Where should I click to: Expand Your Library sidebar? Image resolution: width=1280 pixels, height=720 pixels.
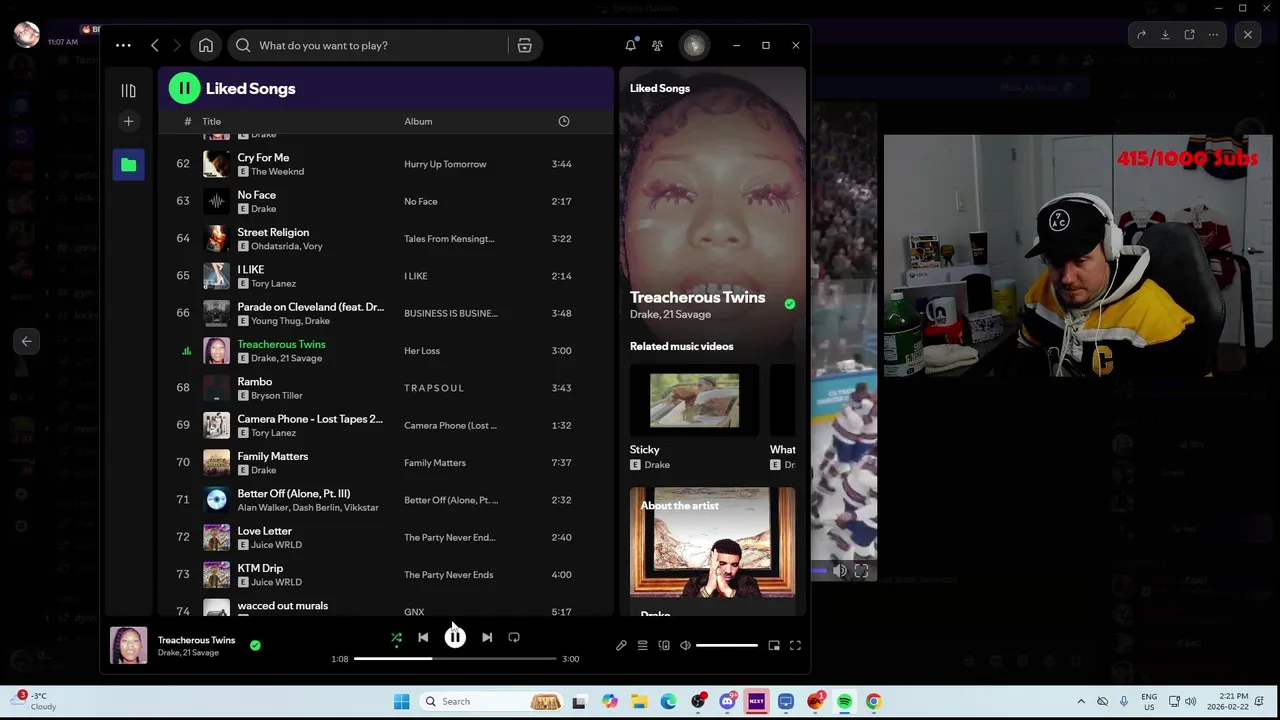coord(128,91)
